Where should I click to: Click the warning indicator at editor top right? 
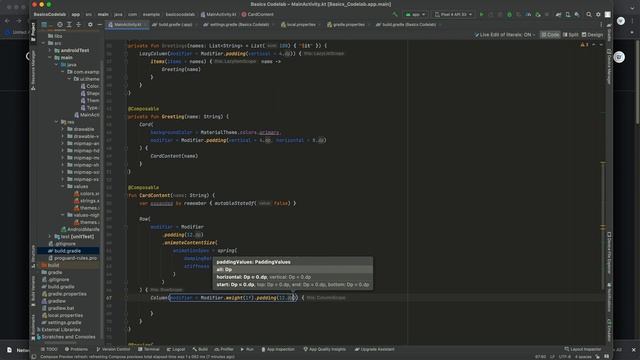584,44
